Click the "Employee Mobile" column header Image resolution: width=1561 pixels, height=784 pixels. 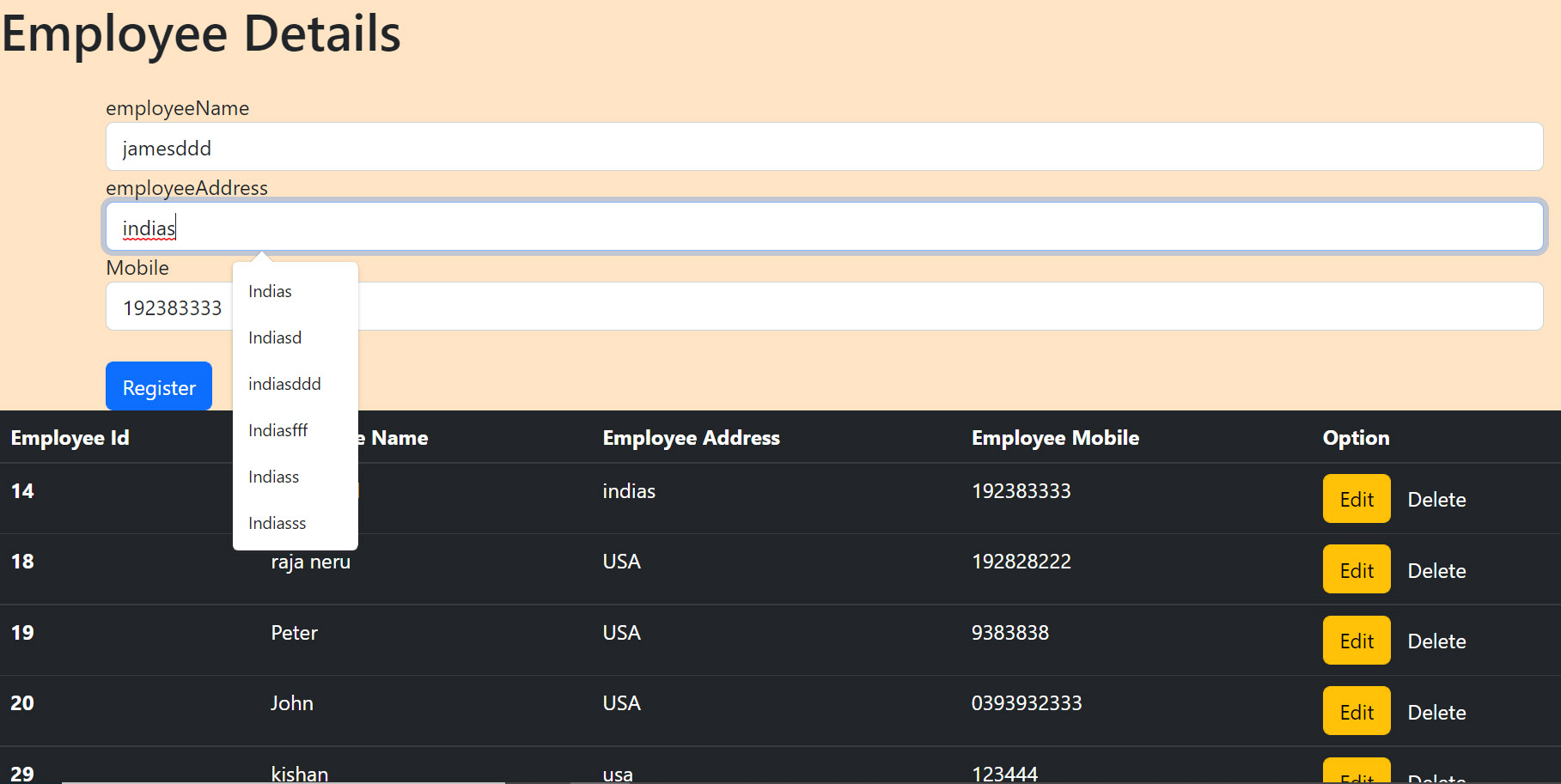[x=1055, y=438]
